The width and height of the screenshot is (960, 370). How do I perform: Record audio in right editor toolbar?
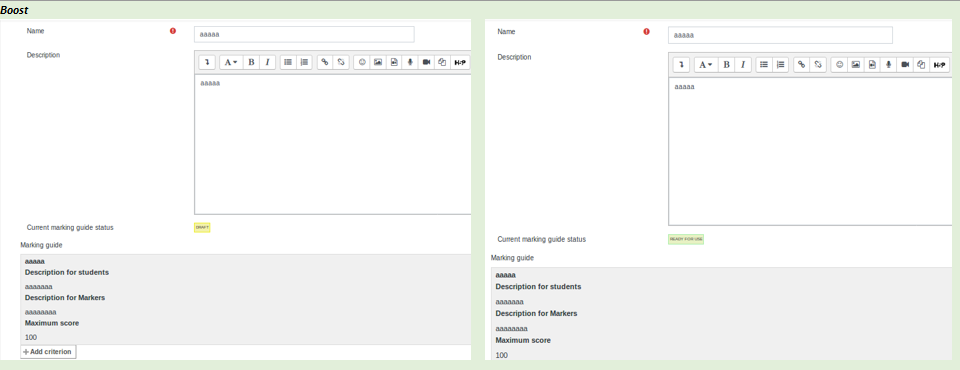[x=888, y=64]
